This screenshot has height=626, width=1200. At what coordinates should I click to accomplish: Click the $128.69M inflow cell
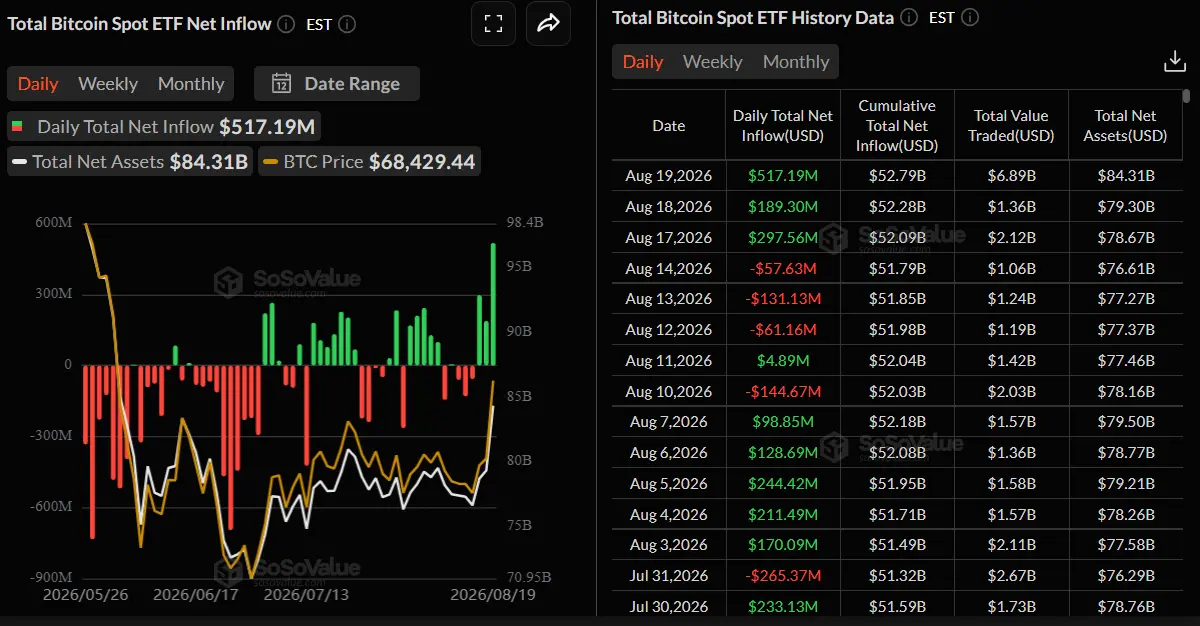tap(783, 453)
